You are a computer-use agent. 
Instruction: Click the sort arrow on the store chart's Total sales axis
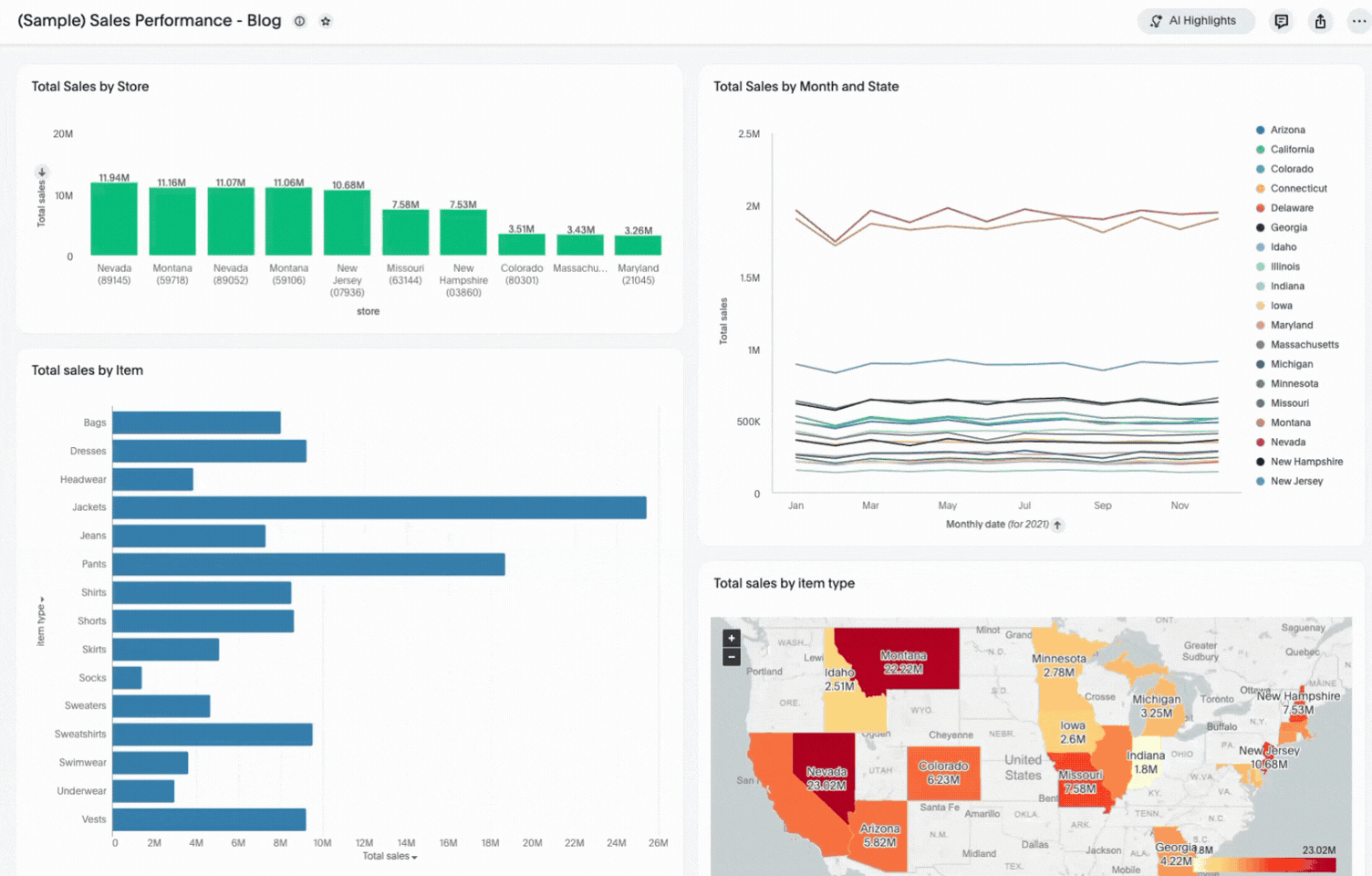pyautogui.click(x=41, y=172)
